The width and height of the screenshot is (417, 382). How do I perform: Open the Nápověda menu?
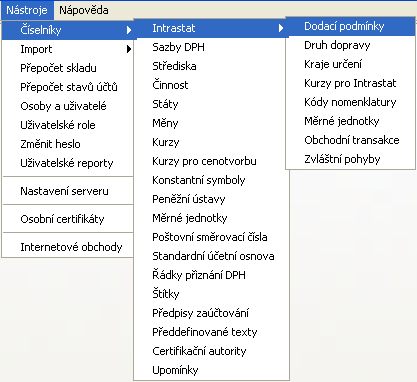[x=84, y=10]
